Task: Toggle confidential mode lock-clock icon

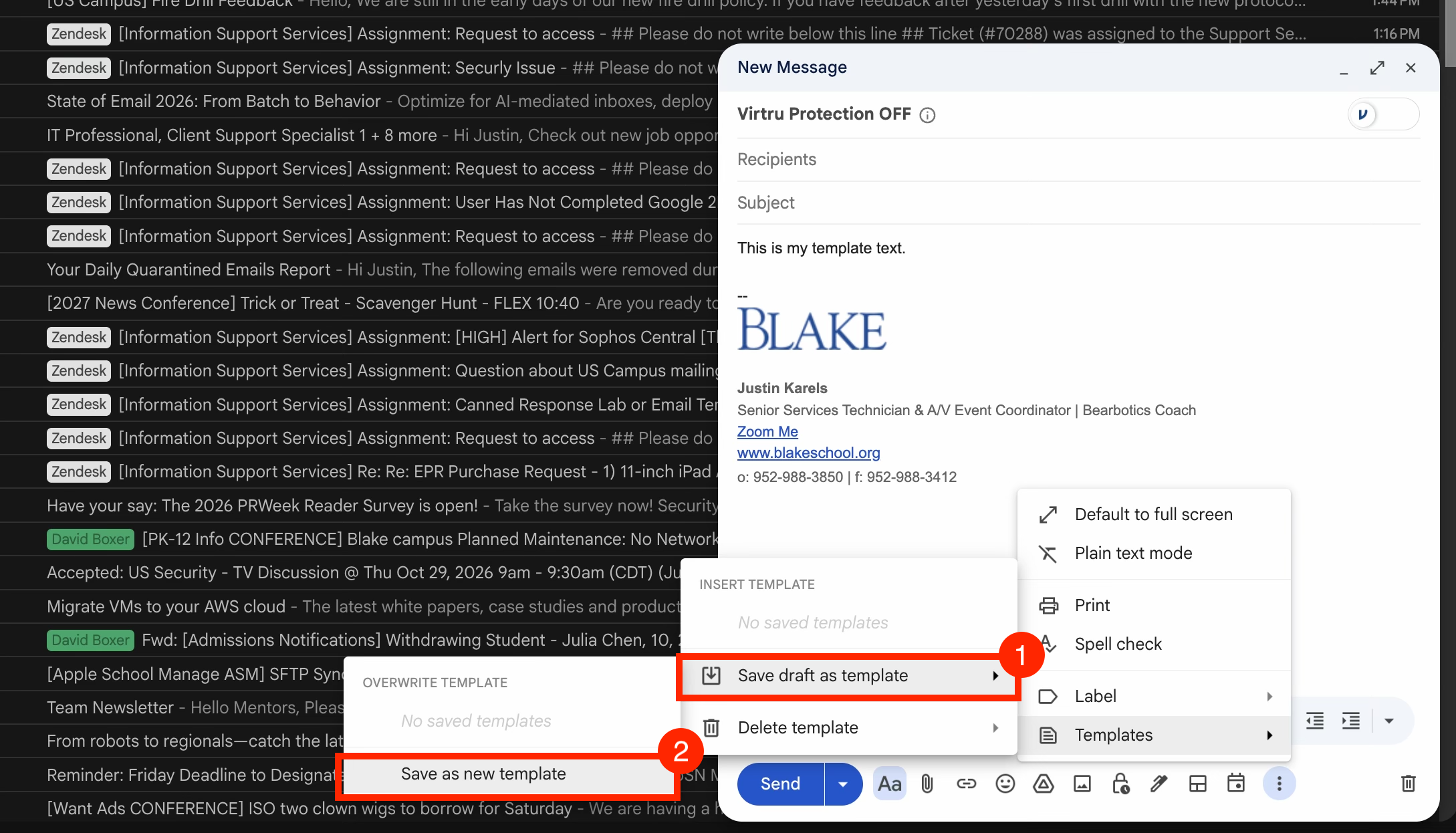Action: [1121, 784]
